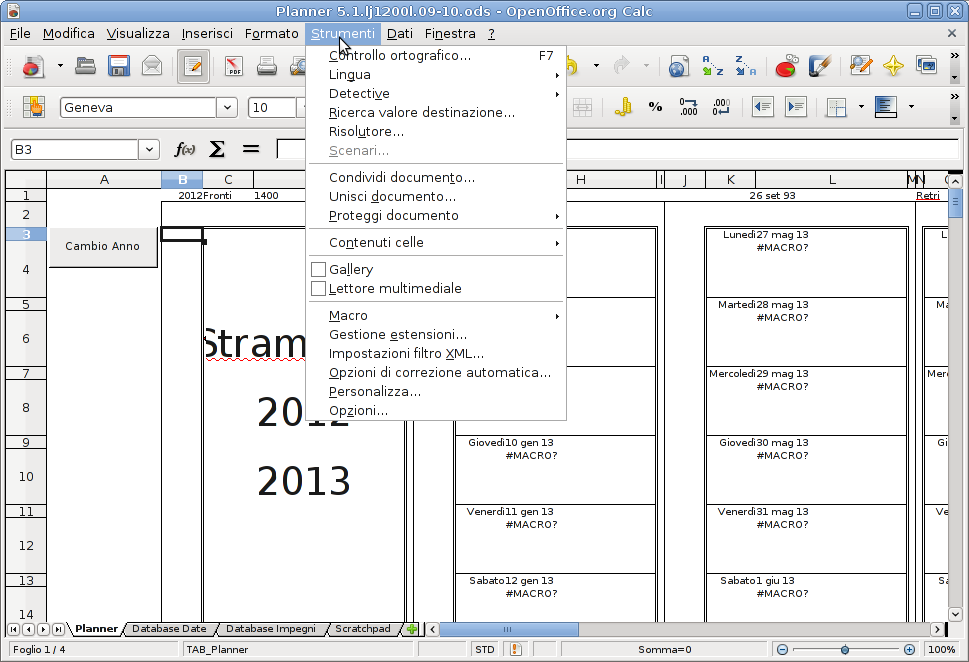Sort ascending with the A-Z icon
969x662 pixels.
coord(712,66)
